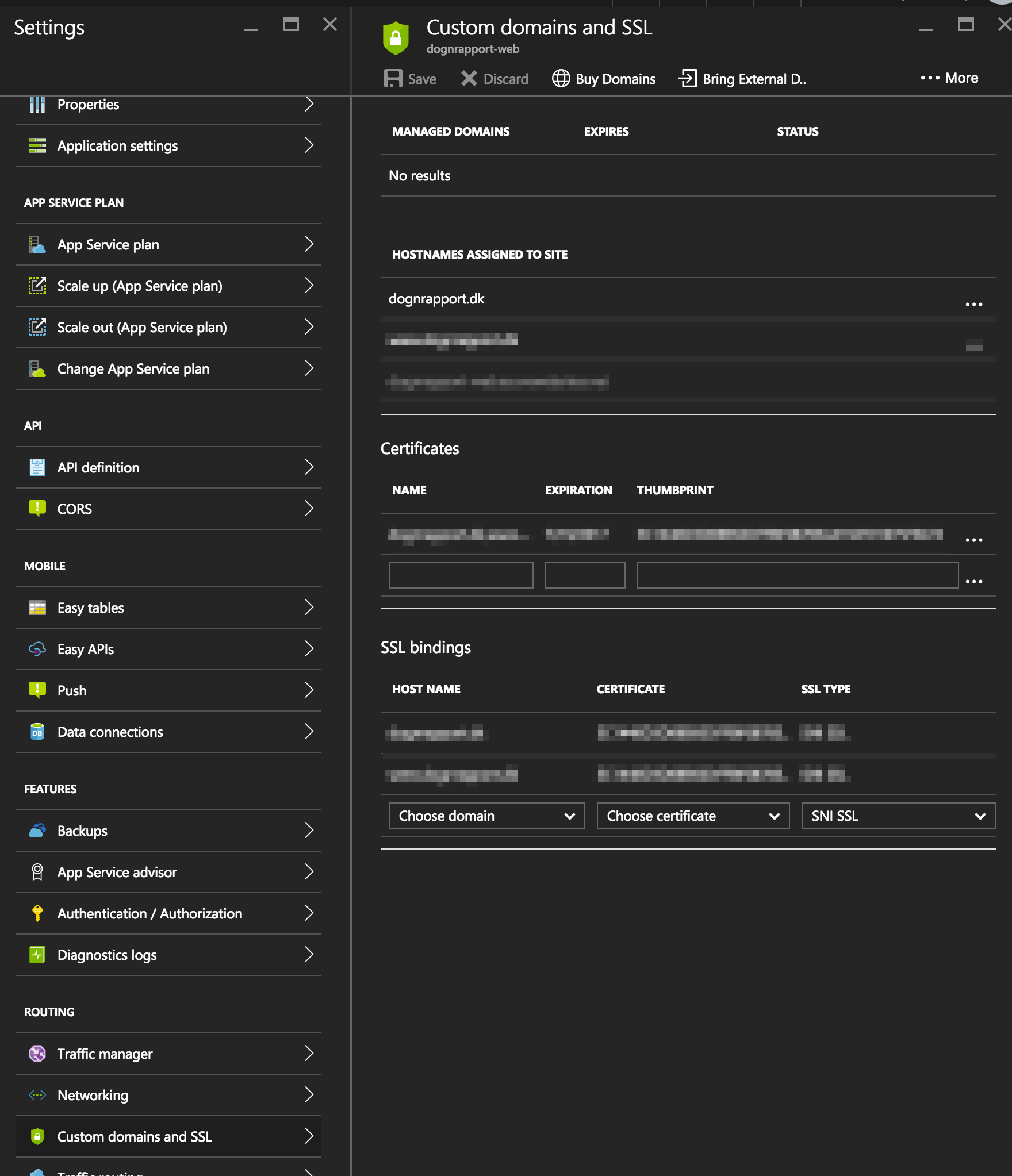1012x1176 pixels.
Task: Click the Traffic manager icon
Action: click(37, 1054)
